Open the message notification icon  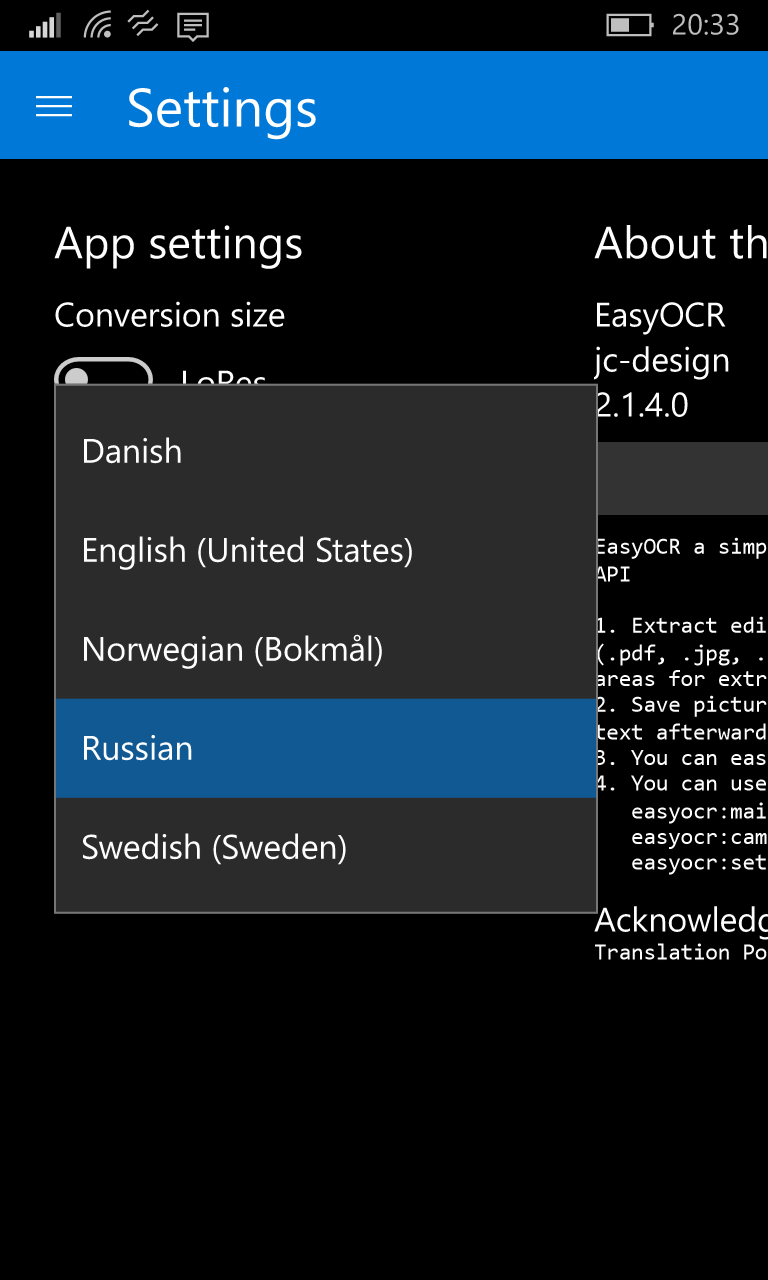coord(192,26)
